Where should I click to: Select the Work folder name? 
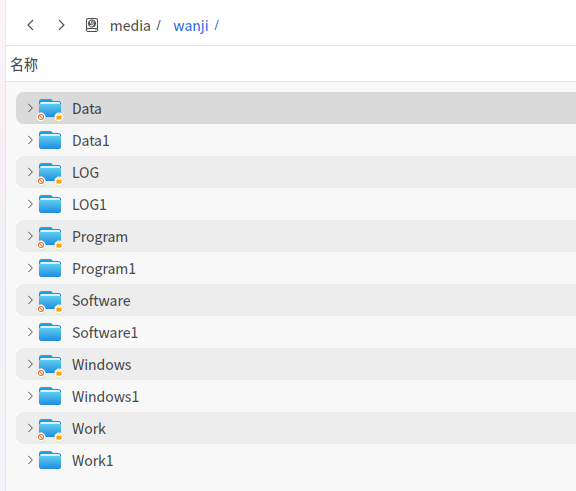(x=89, y=429)
